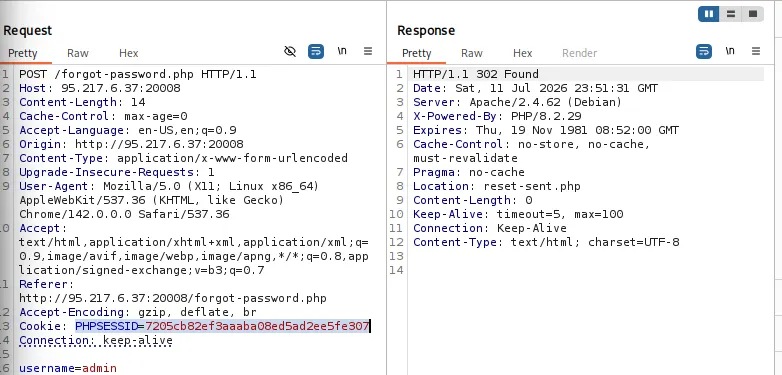Switch Request view to Pretty tab
The image size is (782, 375).
coord(22,53)
